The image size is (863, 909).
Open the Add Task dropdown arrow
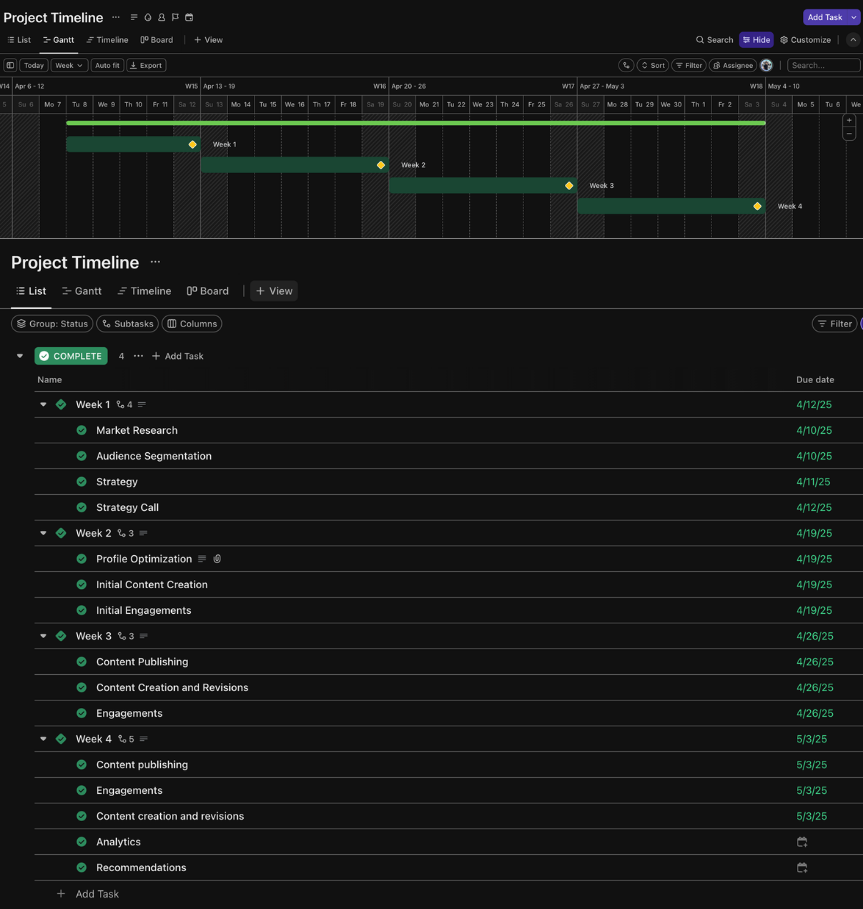pos(854,17)
